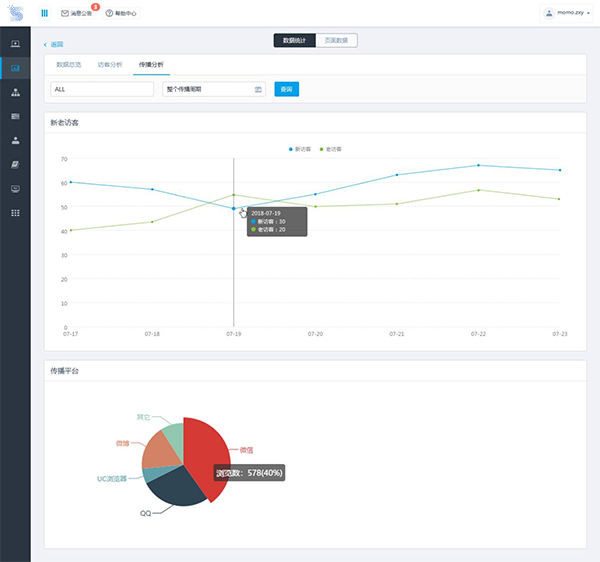Click the blue 查询 button

coord(287,89)
